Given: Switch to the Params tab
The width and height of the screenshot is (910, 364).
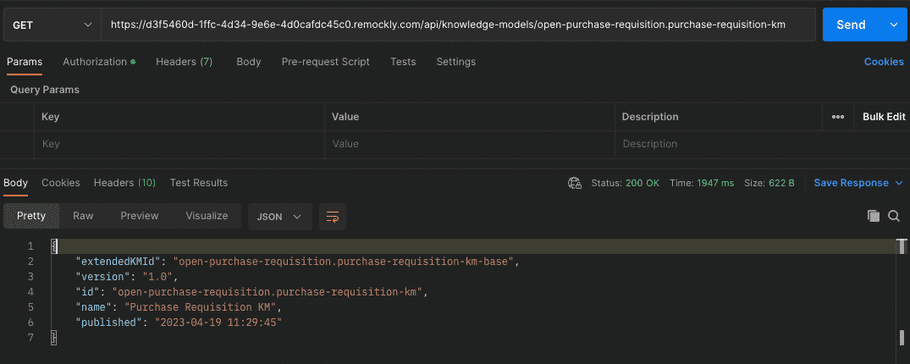Looking at the screenshot, I should click(x=24, y=62).
